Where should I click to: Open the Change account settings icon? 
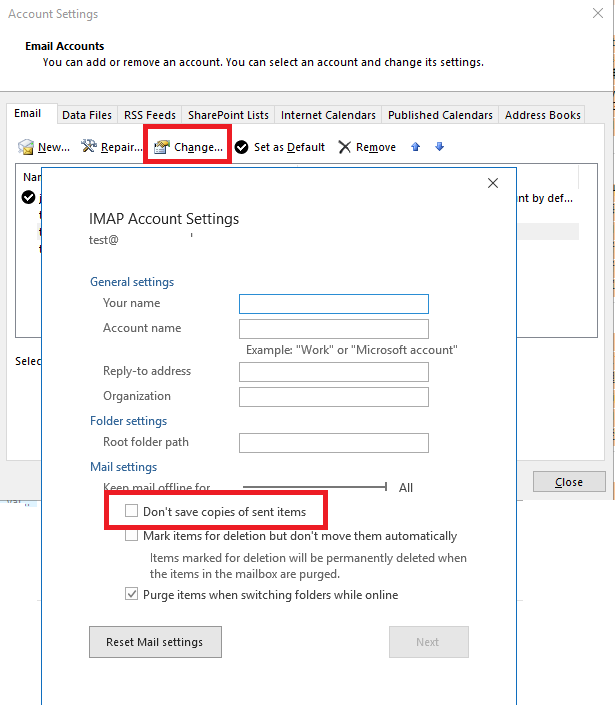(x=161, y=147)
